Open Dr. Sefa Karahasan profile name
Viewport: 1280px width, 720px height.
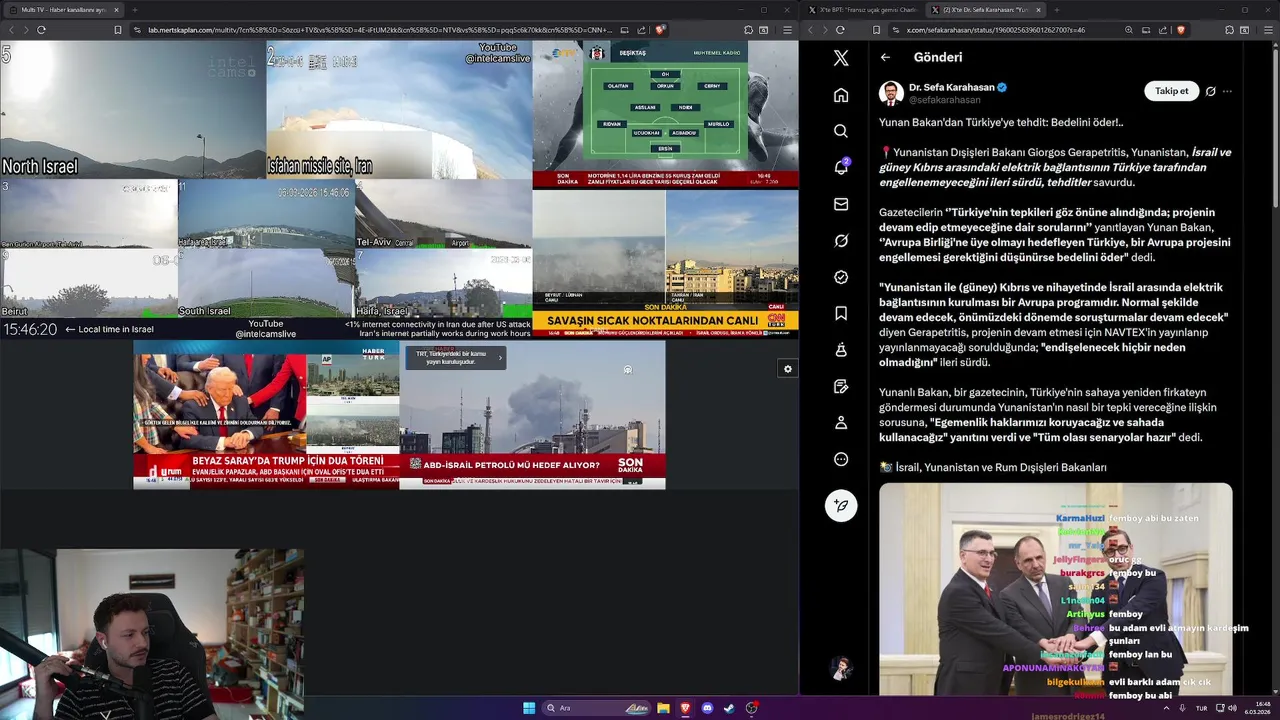952,87
